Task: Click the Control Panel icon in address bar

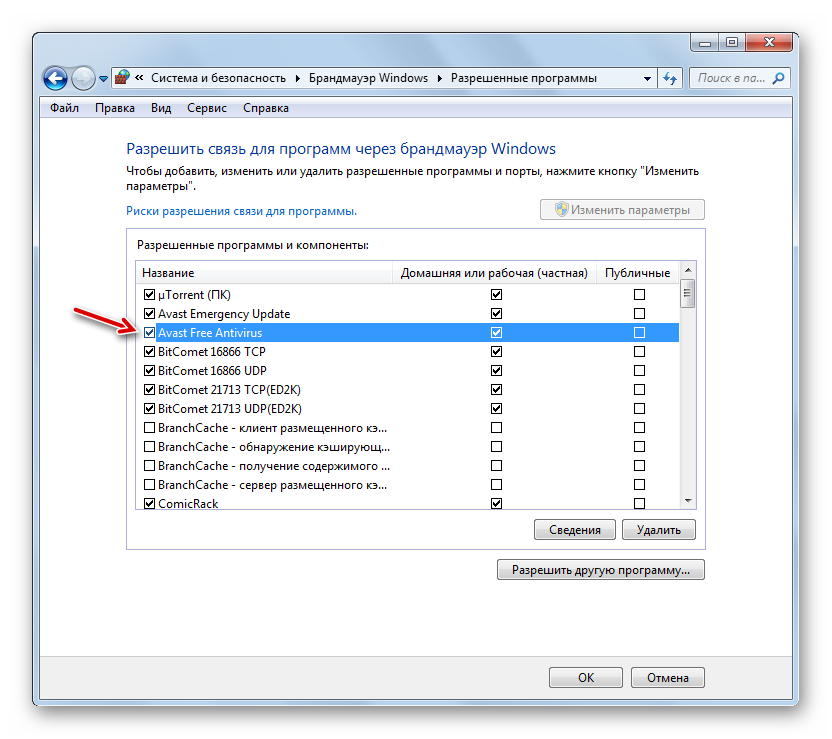Action: coord(122,78)
